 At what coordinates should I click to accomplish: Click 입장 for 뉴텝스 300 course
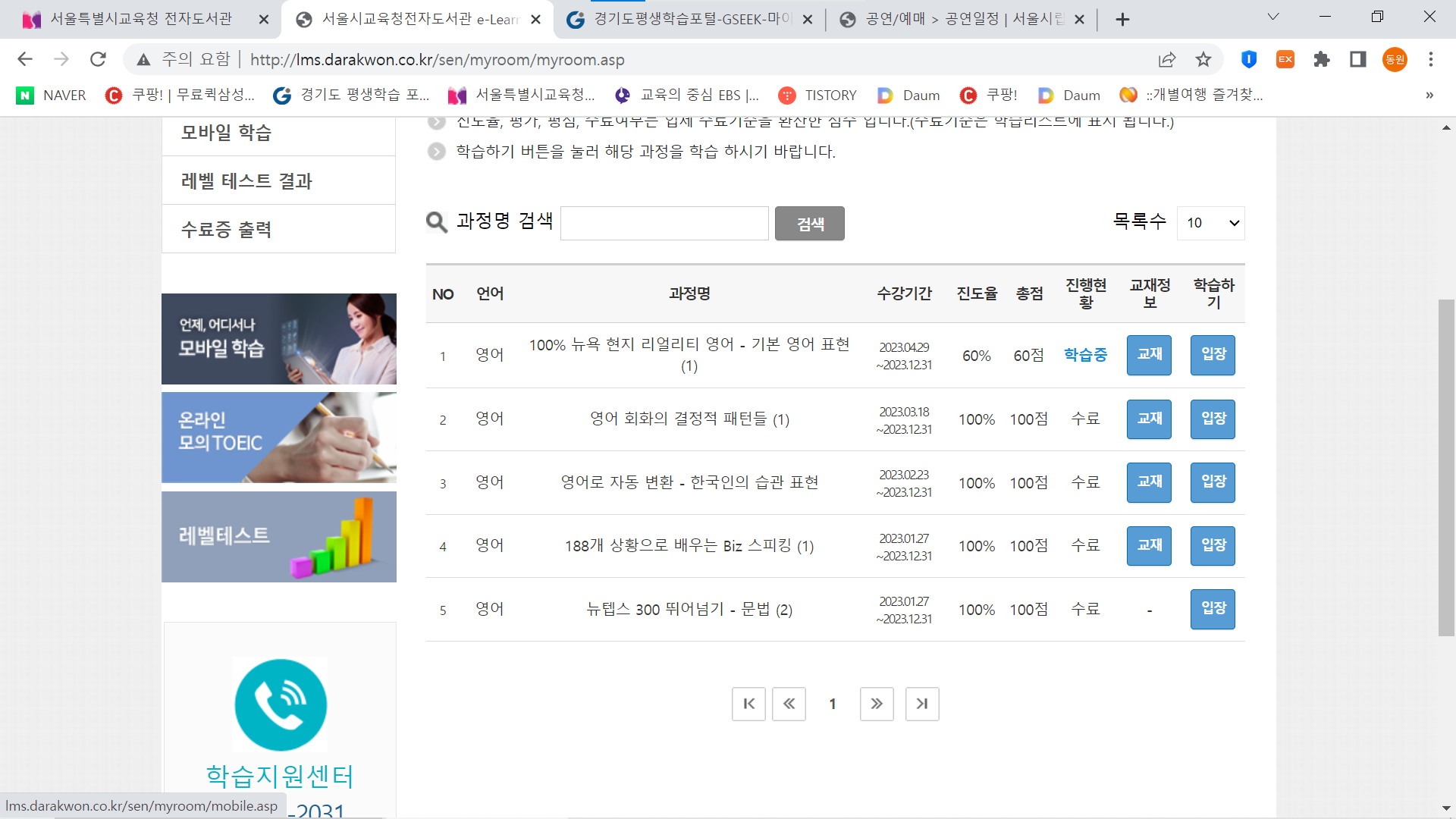click(1213, 609)
